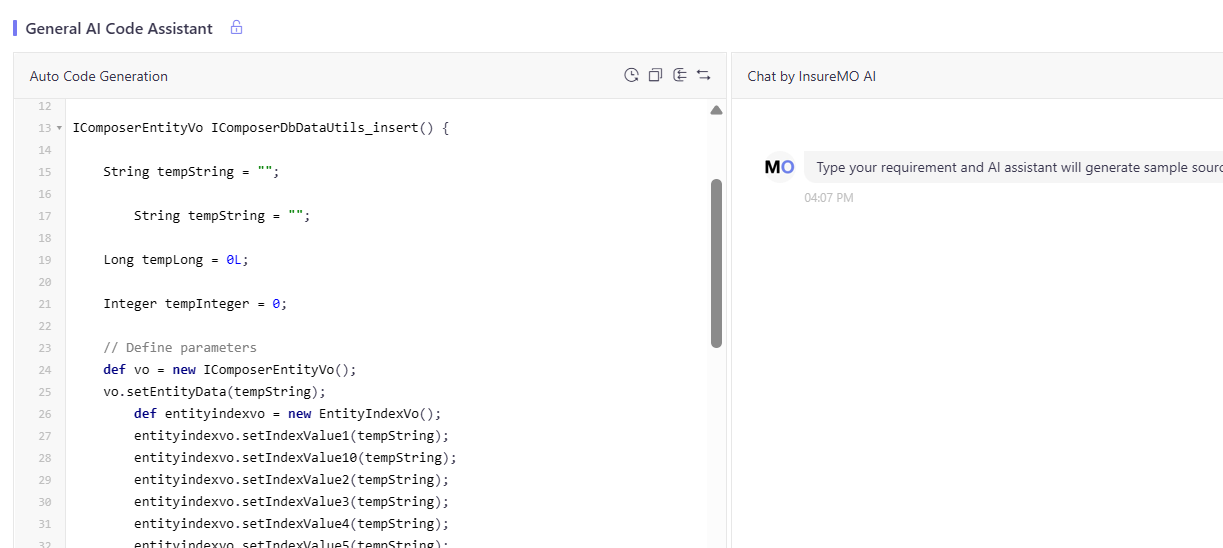Viewport: 1223px width, 548px height.
Task: Click the swap arrows icon
Action: (x=704, y=75)
